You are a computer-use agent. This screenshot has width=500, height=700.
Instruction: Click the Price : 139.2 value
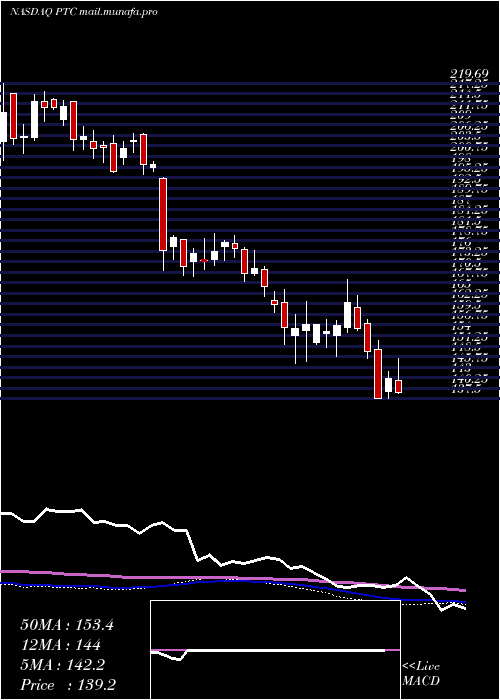(69, 685)
